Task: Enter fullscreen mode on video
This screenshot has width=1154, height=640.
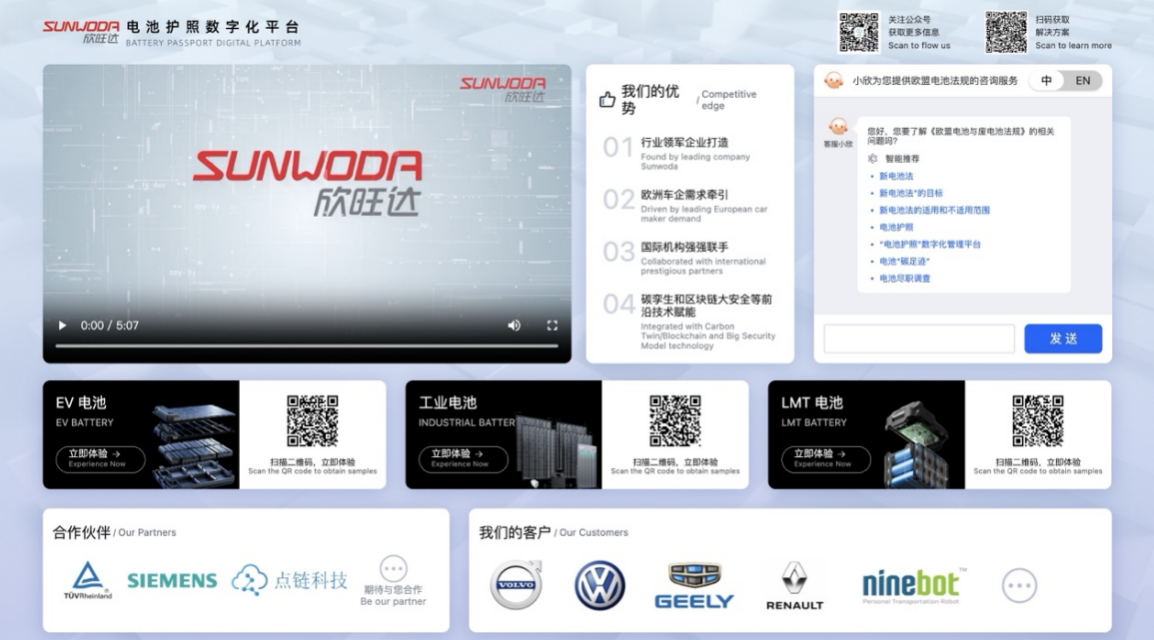Action: click(x=552, y=326)
